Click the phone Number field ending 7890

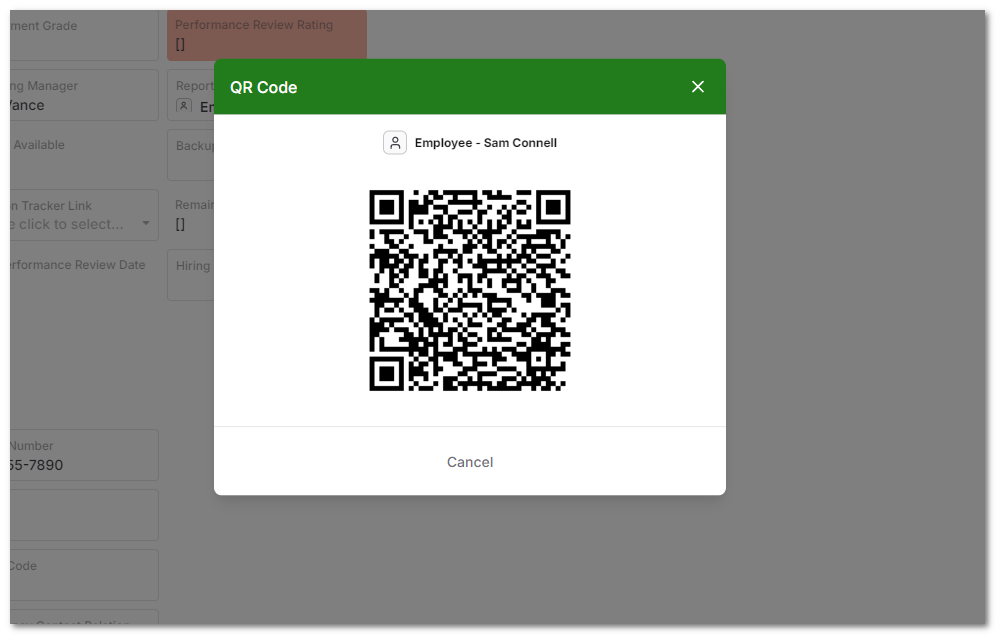pyautogui.click(x=80, y=455)
